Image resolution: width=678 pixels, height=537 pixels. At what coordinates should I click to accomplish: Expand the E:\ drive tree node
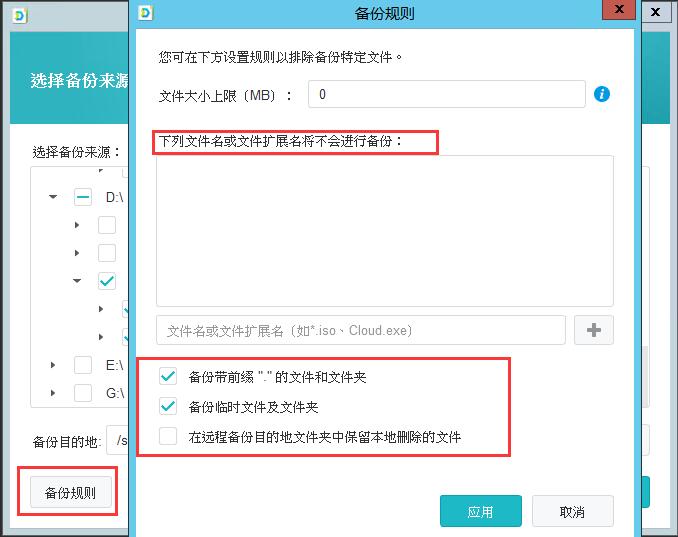click(x=53, y=366)
